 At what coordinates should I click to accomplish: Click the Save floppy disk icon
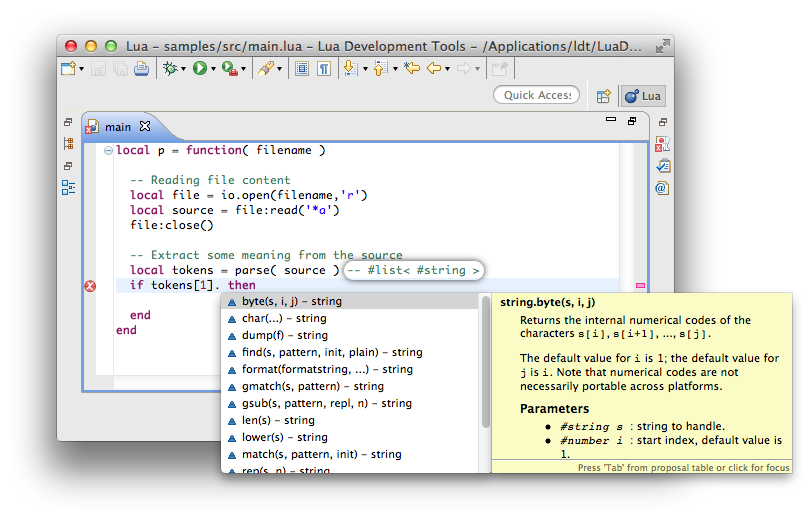point(98,68)
